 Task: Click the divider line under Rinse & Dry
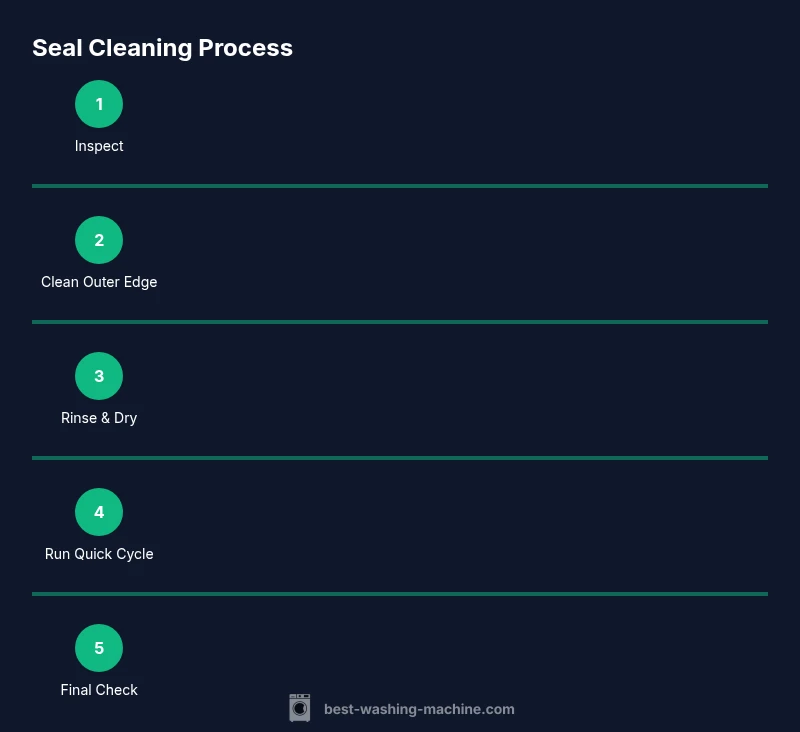[x=400, y=458]
